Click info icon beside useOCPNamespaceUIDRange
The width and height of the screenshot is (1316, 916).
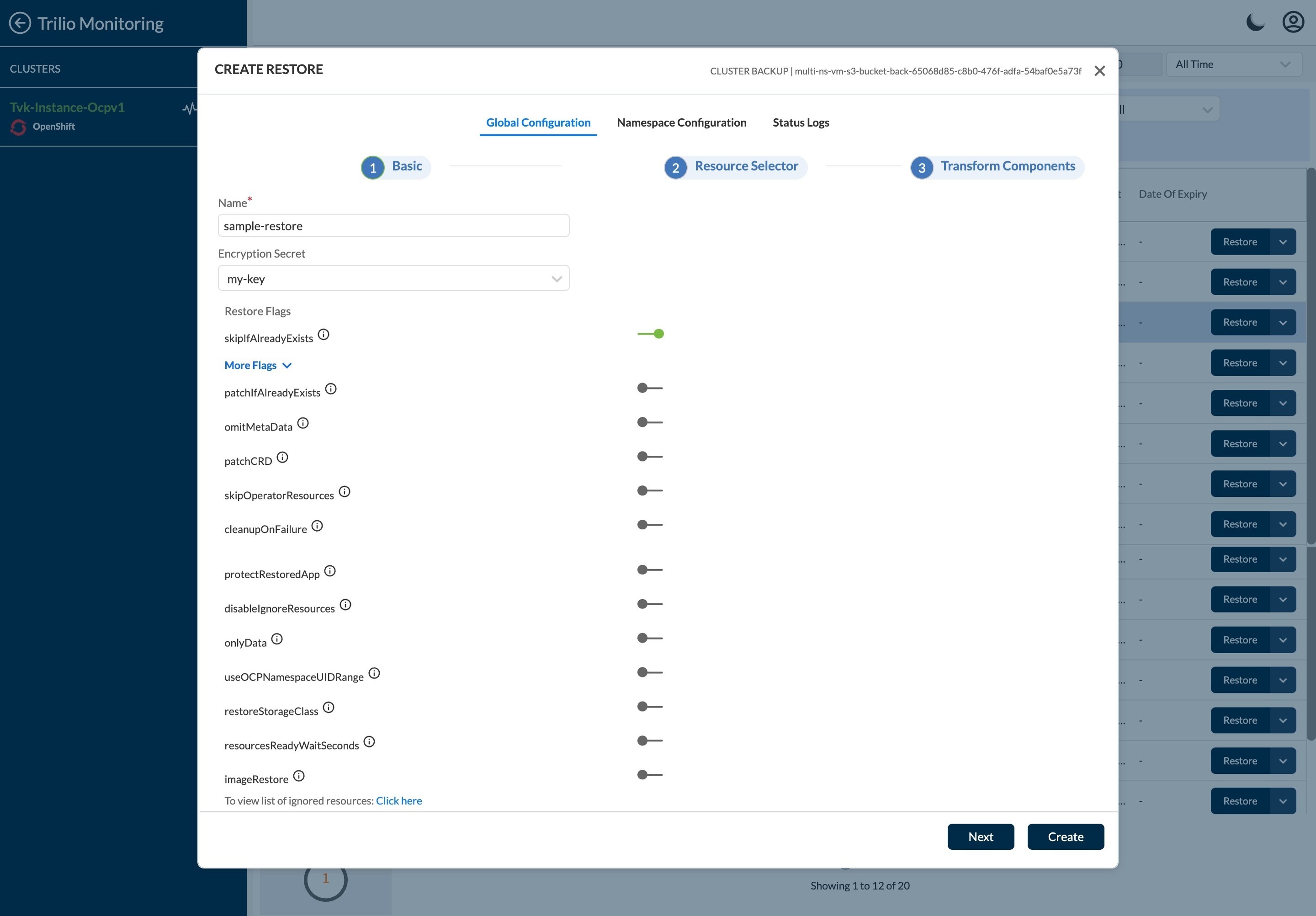point(374,673)
